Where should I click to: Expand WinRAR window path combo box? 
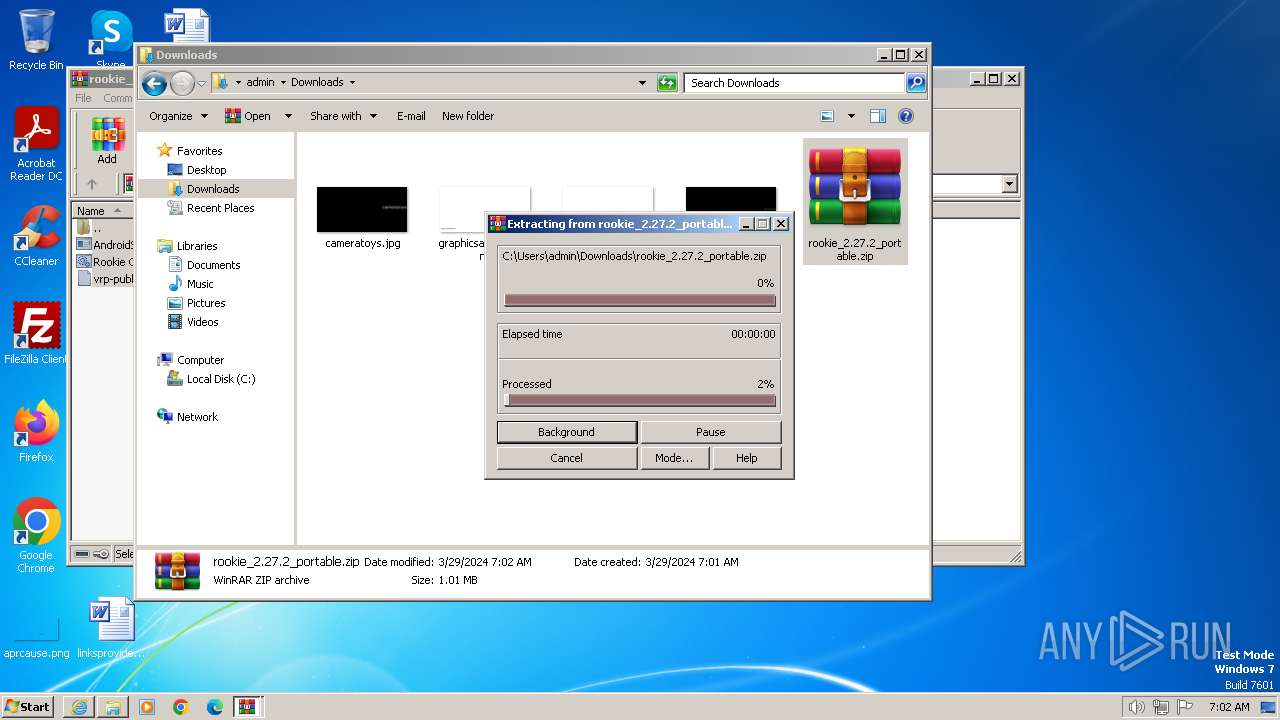(x=1009, y=184)
